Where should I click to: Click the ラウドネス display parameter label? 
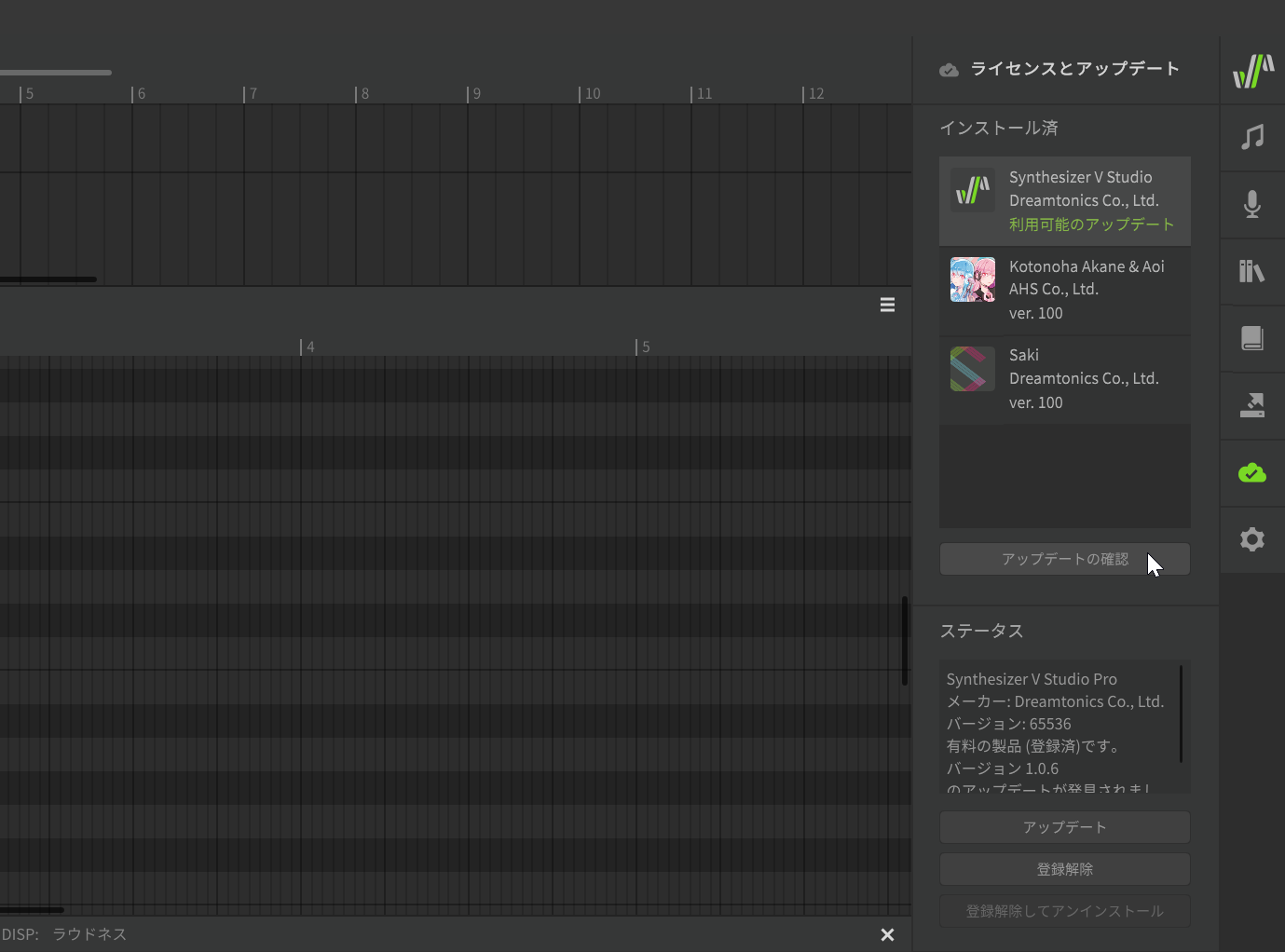point(89,934)
